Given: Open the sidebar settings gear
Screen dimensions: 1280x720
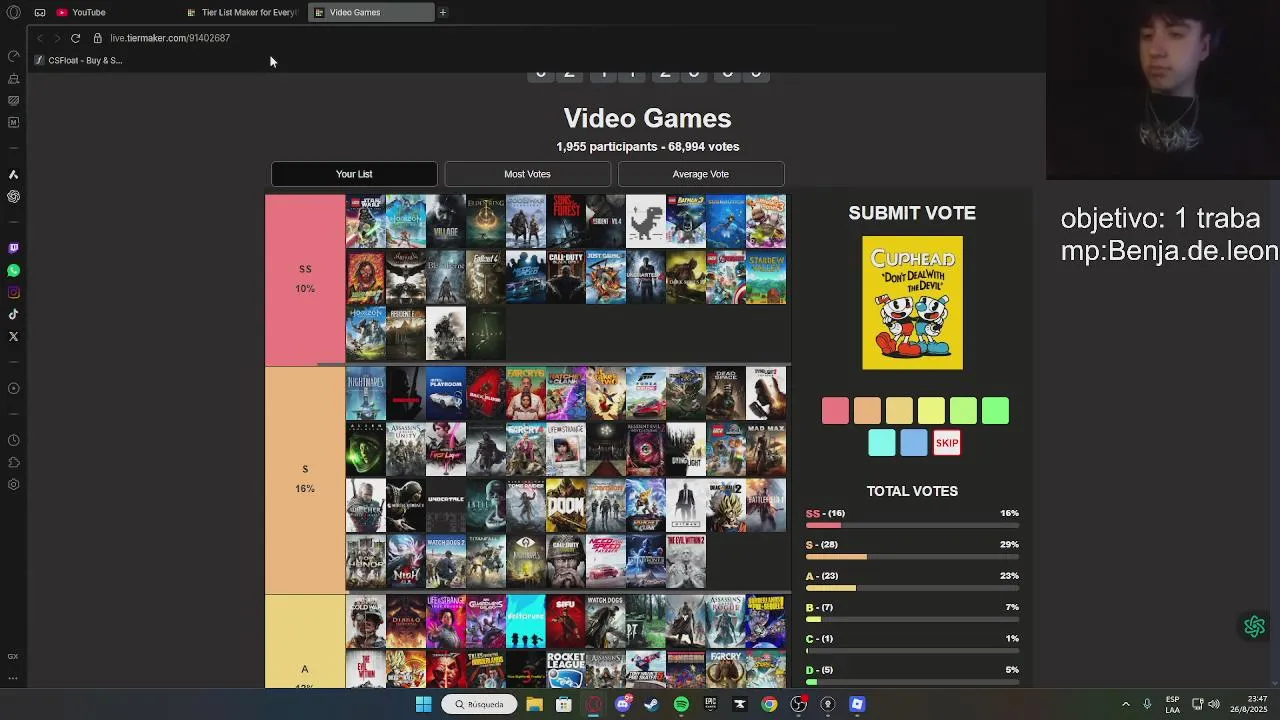Looking at the screenshot, I should tap(13, 484).
